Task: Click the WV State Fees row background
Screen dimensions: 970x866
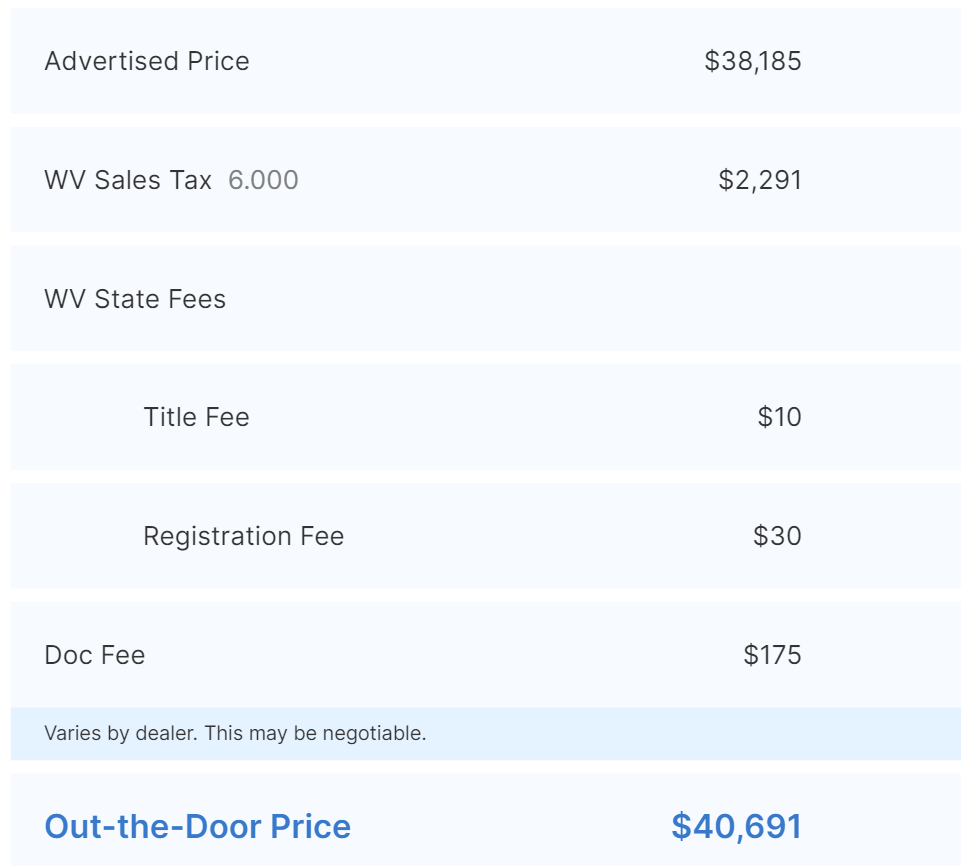Action: coord(486,298)
